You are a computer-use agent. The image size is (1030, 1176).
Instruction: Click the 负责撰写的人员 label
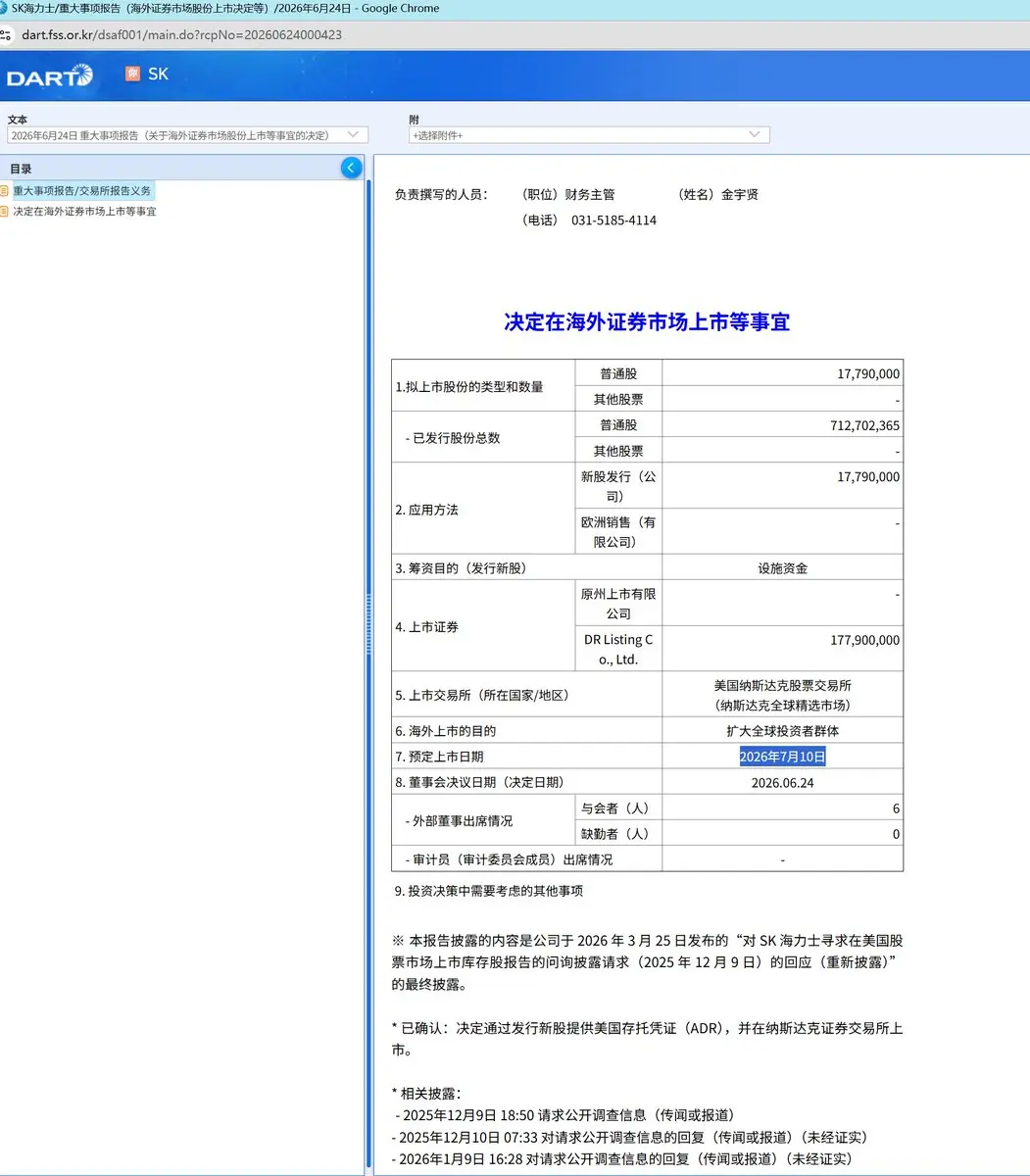[x=441, y=194]
